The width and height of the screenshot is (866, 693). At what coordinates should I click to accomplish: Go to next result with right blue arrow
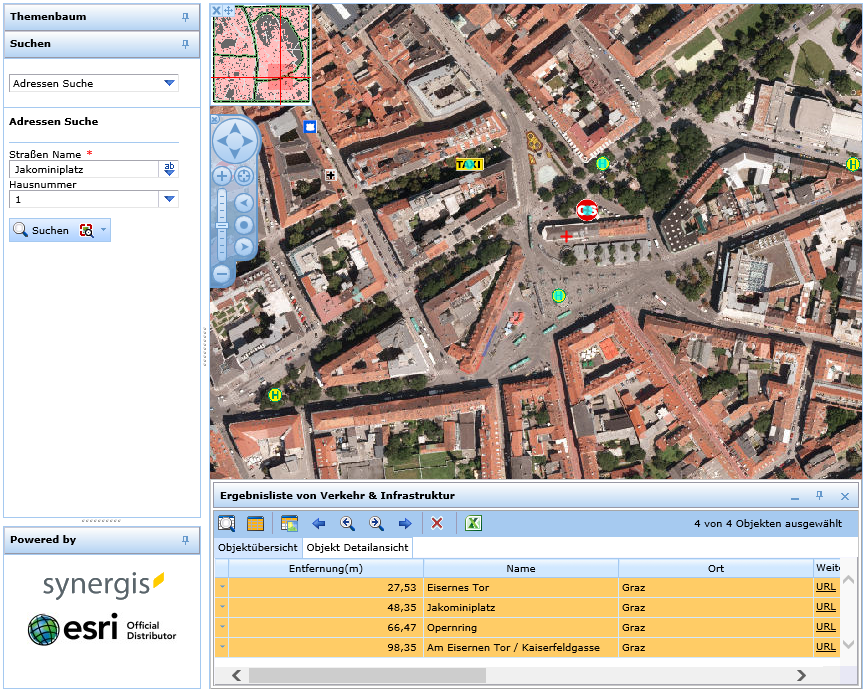coord(405,523)
